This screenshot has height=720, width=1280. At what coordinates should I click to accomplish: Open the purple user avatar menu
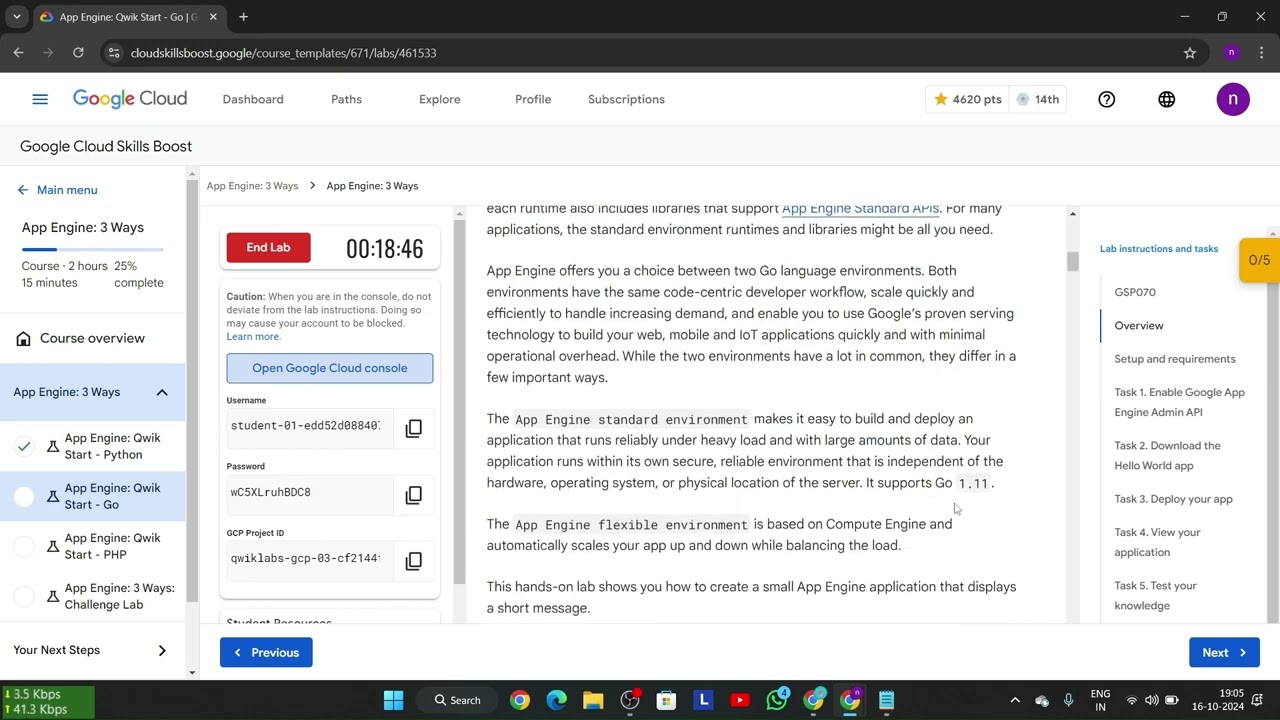[x=1233, y=99]
